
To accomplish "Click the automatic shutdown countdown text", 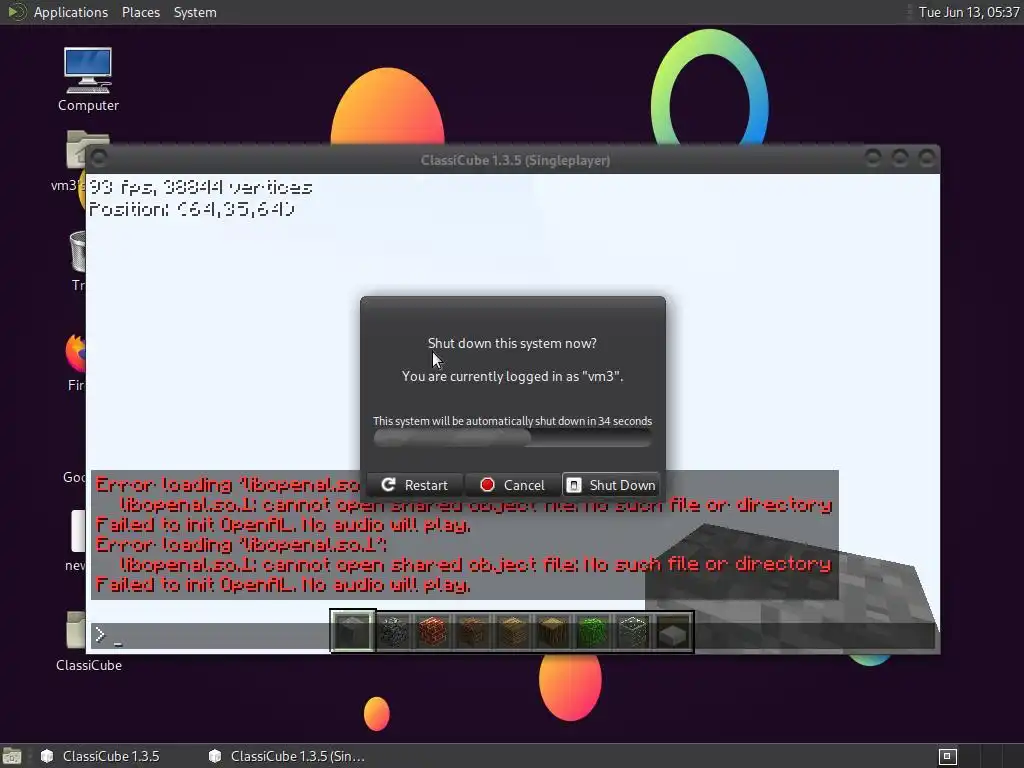I will tap(512, 421).
